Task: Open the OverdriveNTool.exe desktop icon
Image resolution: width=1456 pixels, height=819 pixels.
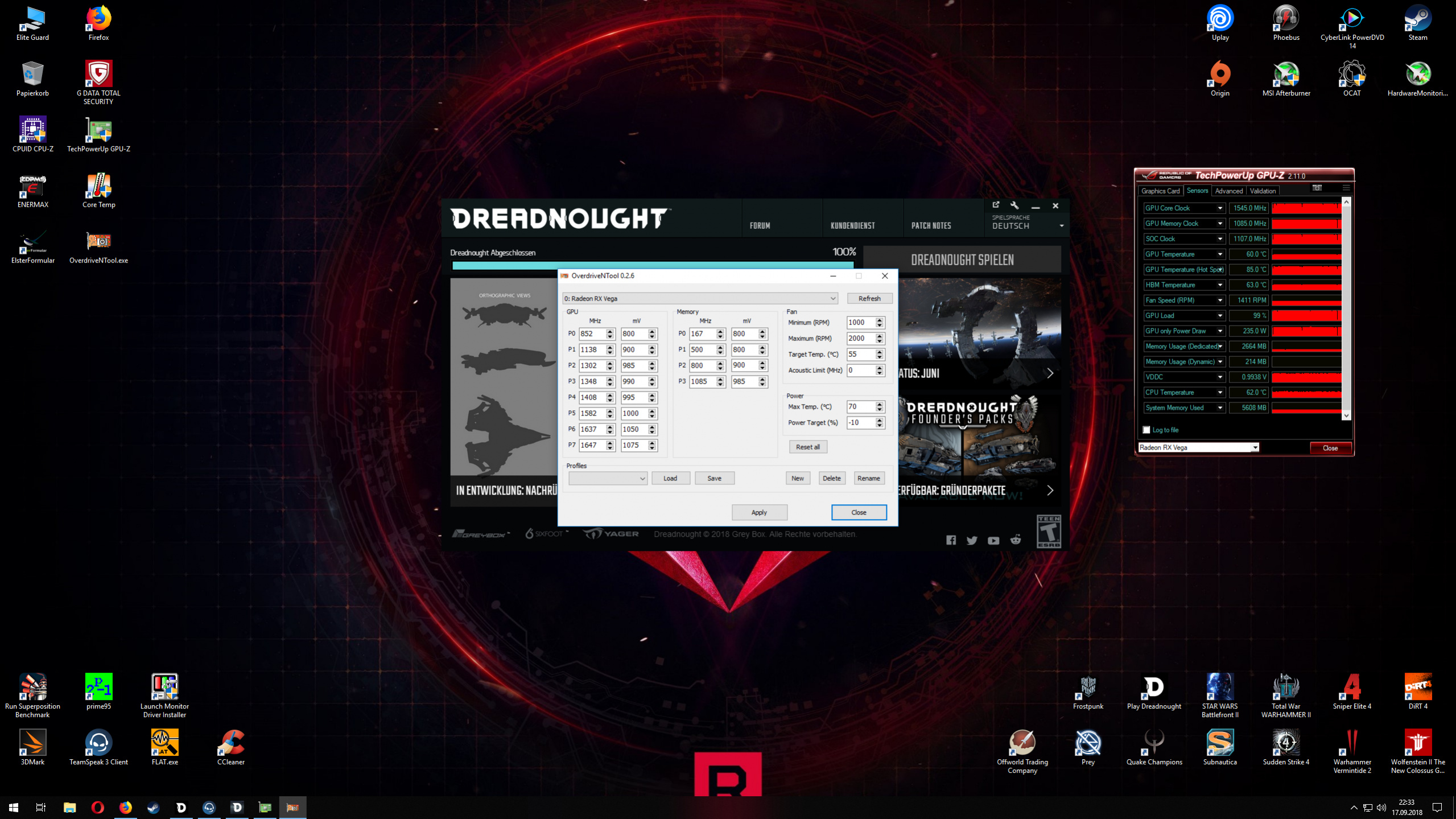Action: 98,246
